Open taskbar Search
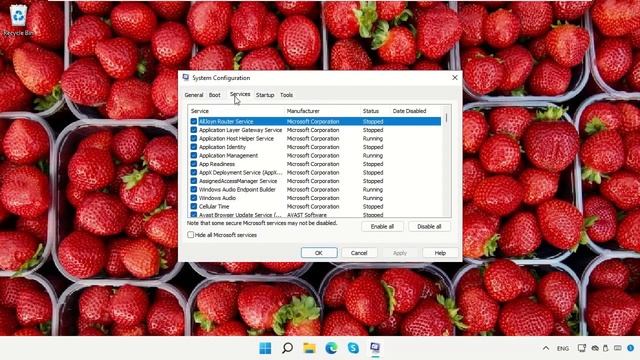 coord(287,348)
